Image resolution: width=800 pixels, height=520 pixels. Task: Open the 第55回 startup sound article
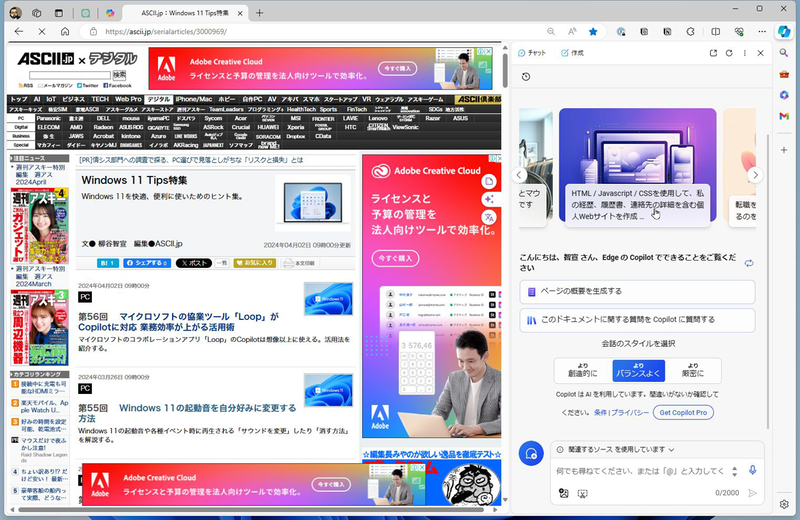point(187,413)
